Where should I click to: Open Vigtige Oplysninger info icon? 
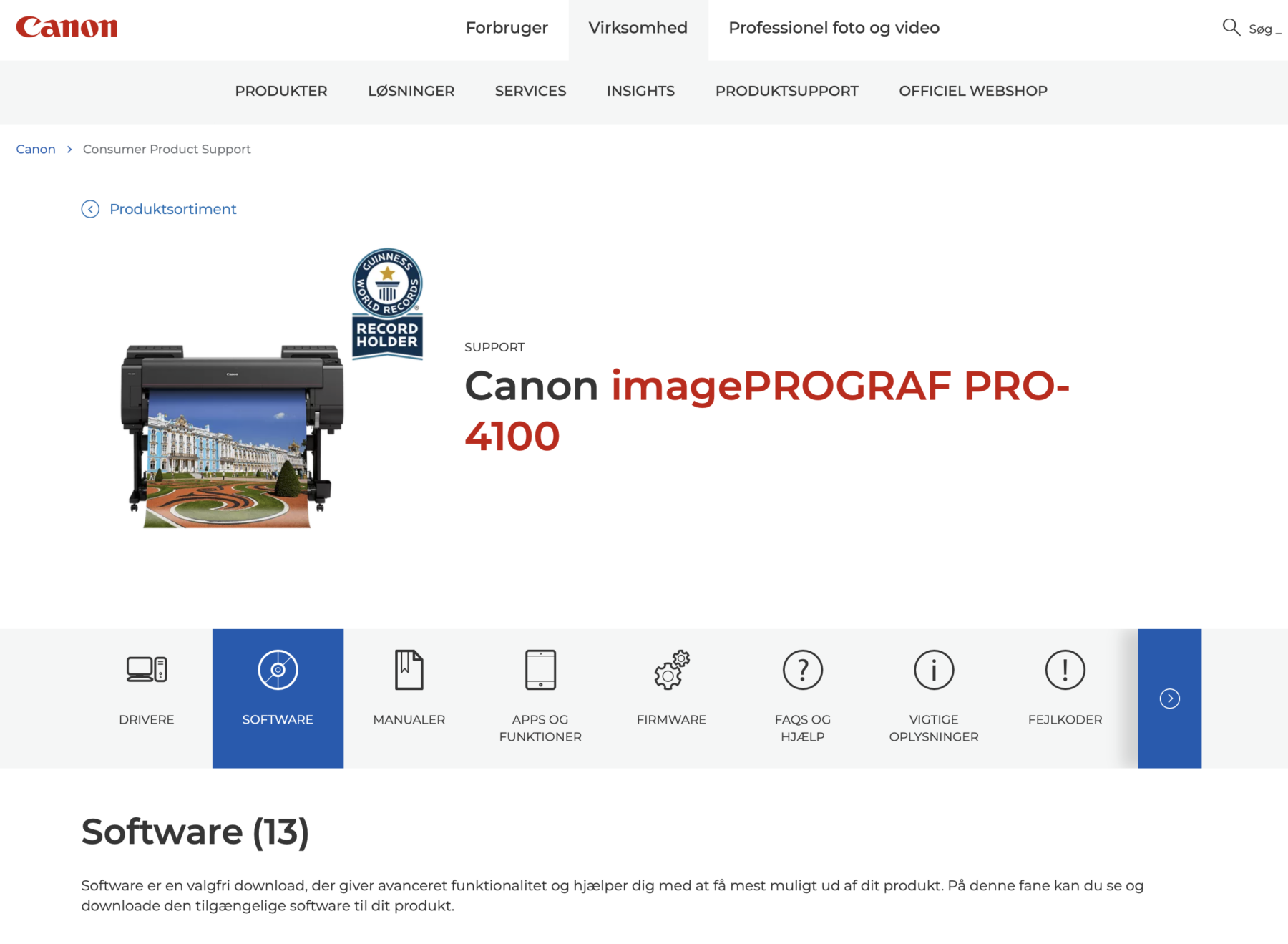934,670
